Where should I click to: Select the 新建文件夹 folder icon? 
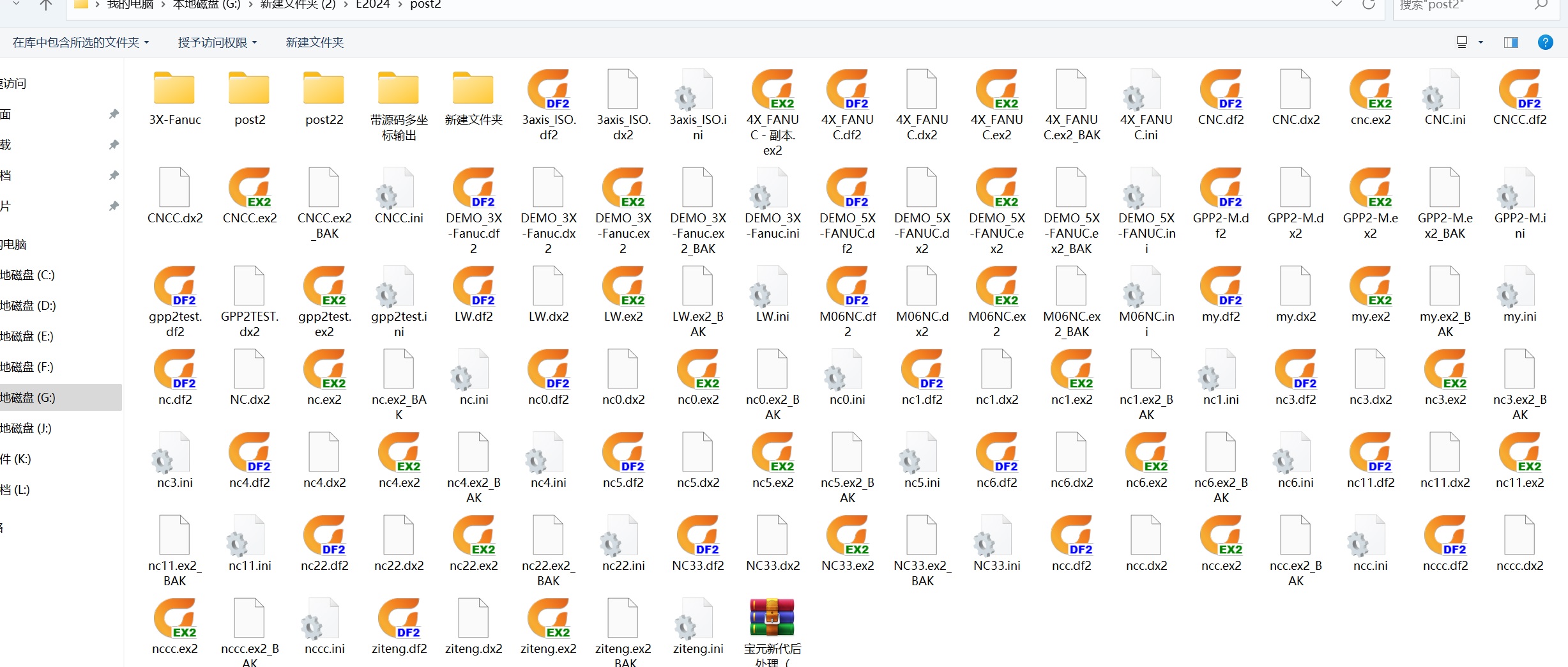pyautogui.click(x=473, y=88)
